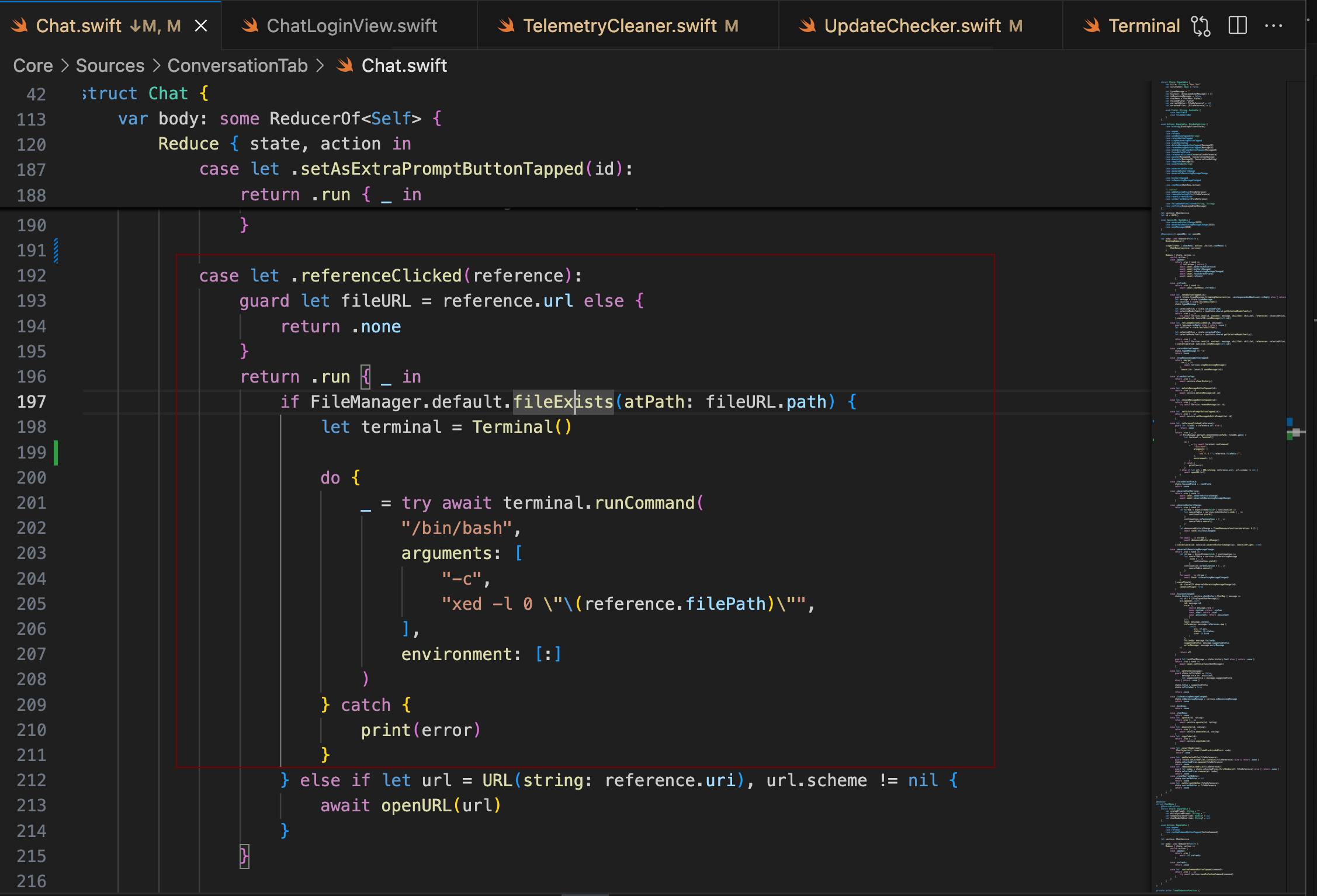
Task: Click the Swift icon on ChatLoginView.swift tab
Action: (x=250, y=26)
